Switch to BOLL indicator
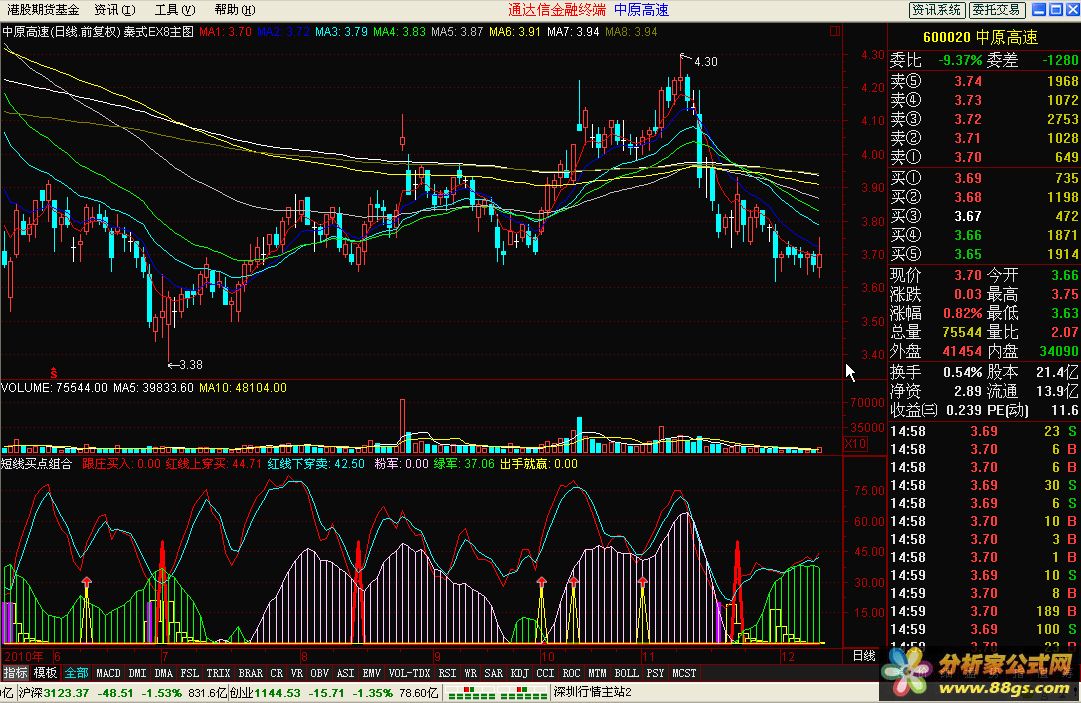 coord(627,673)
